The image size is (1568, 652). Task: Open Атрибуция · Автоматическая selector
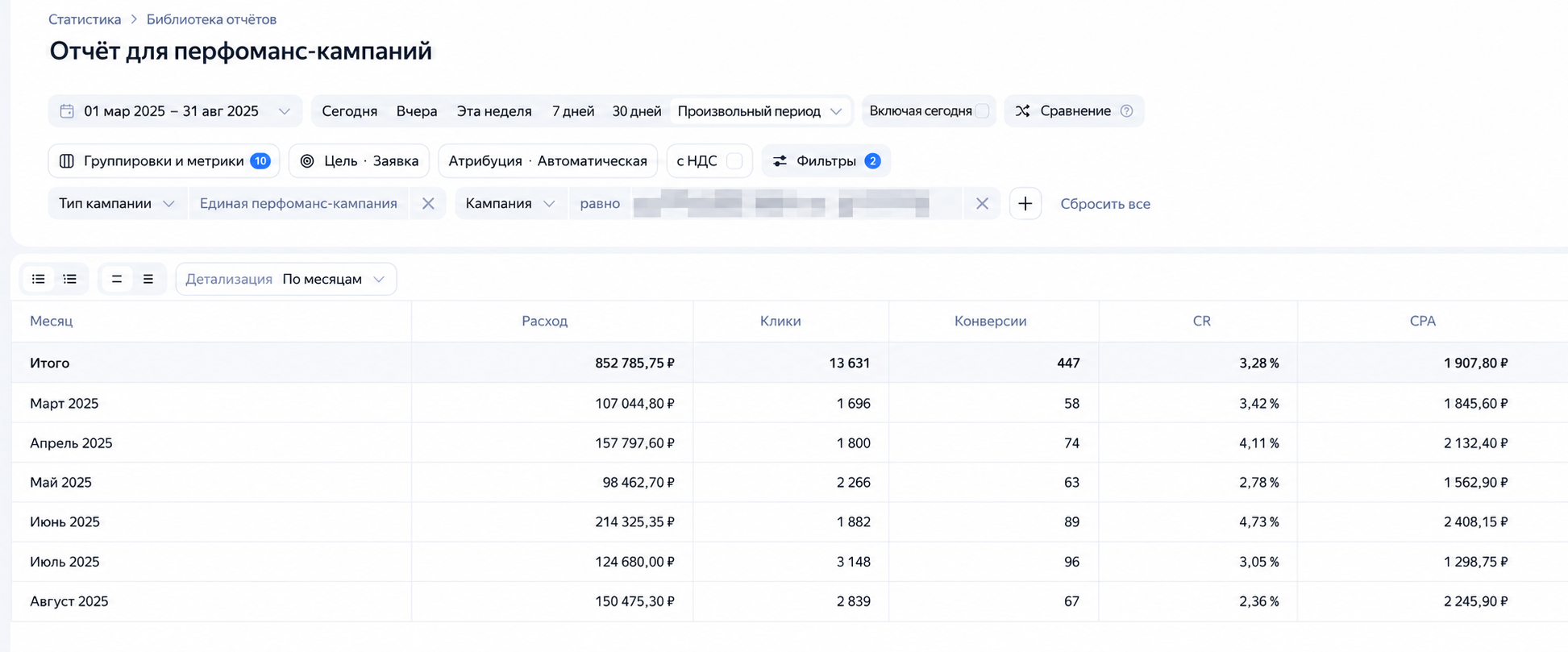tap(547, 161)
